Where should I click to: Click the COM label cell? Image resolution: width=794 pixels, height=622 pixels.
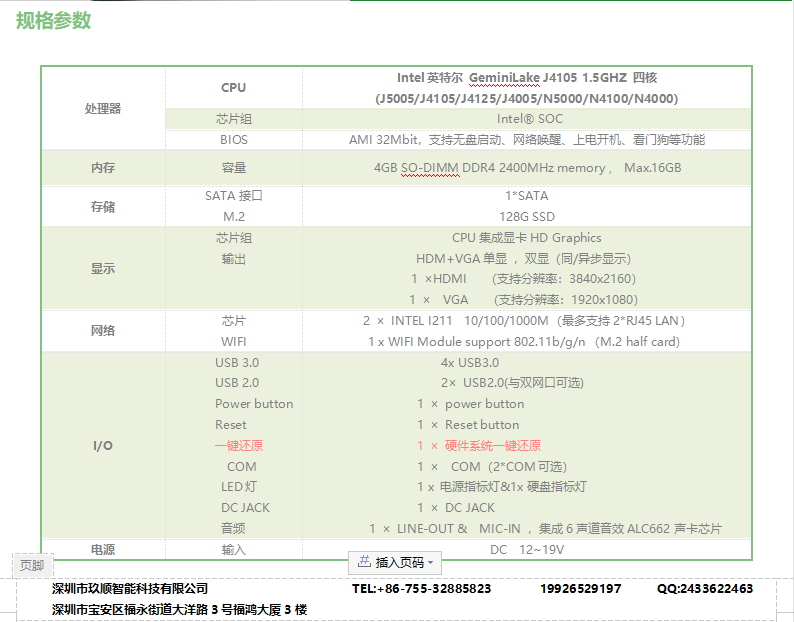click(x=242, y=466)
